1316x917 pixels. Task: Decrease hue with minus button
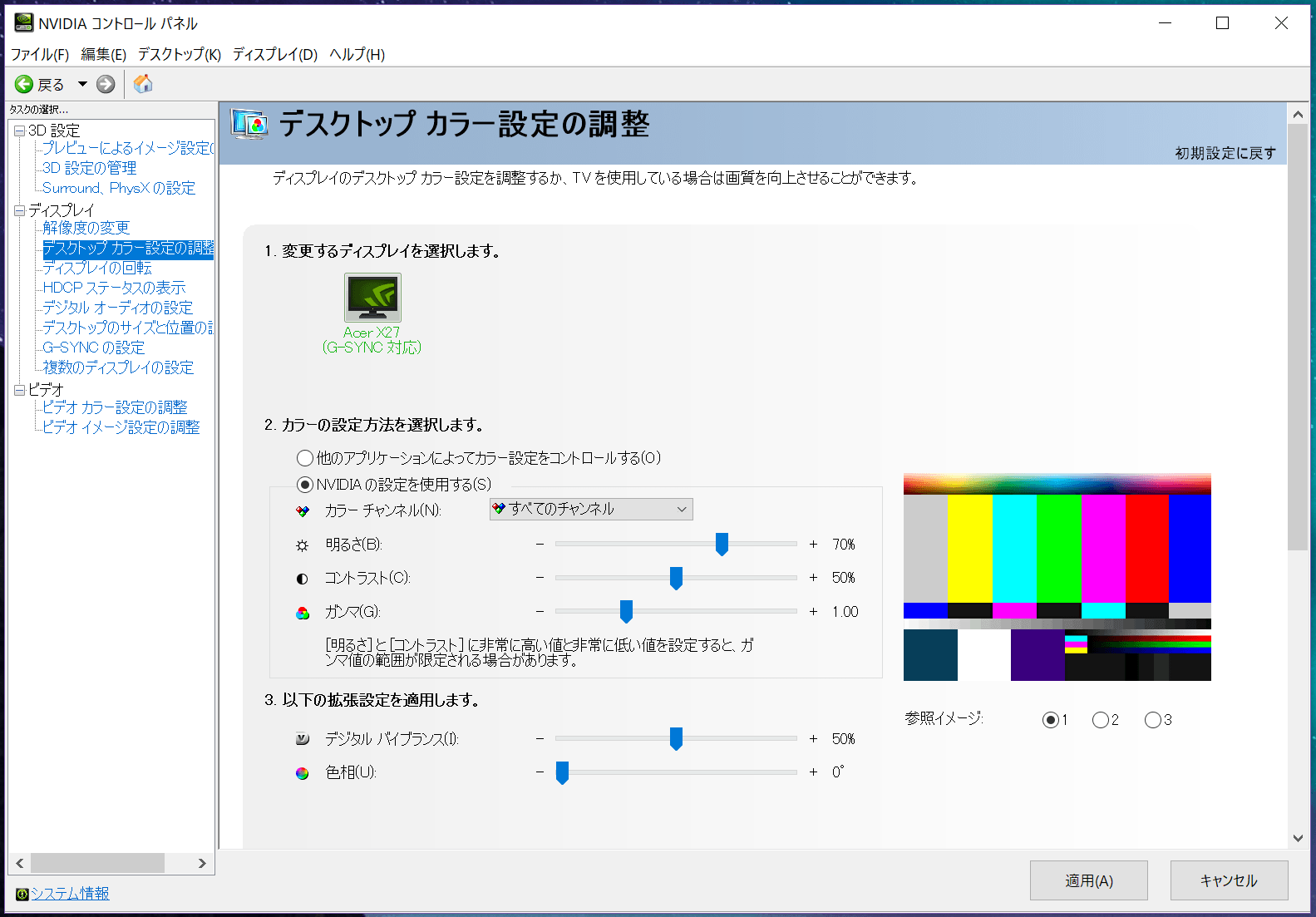coord(540,772)
